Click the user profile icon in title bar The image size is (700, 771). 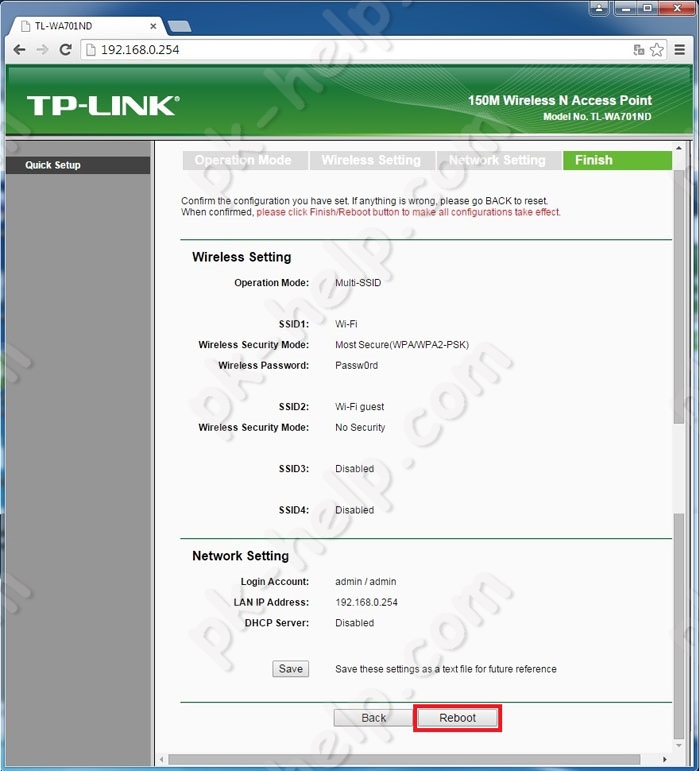coord(599,7)
